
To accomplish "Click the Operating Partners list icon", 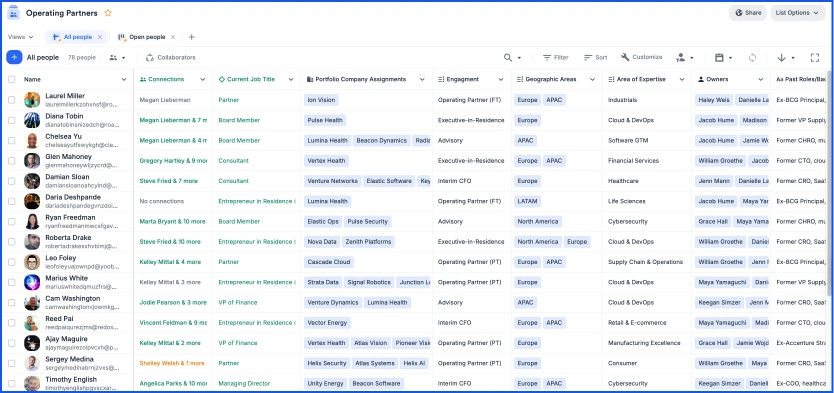I will coord(13,13).
